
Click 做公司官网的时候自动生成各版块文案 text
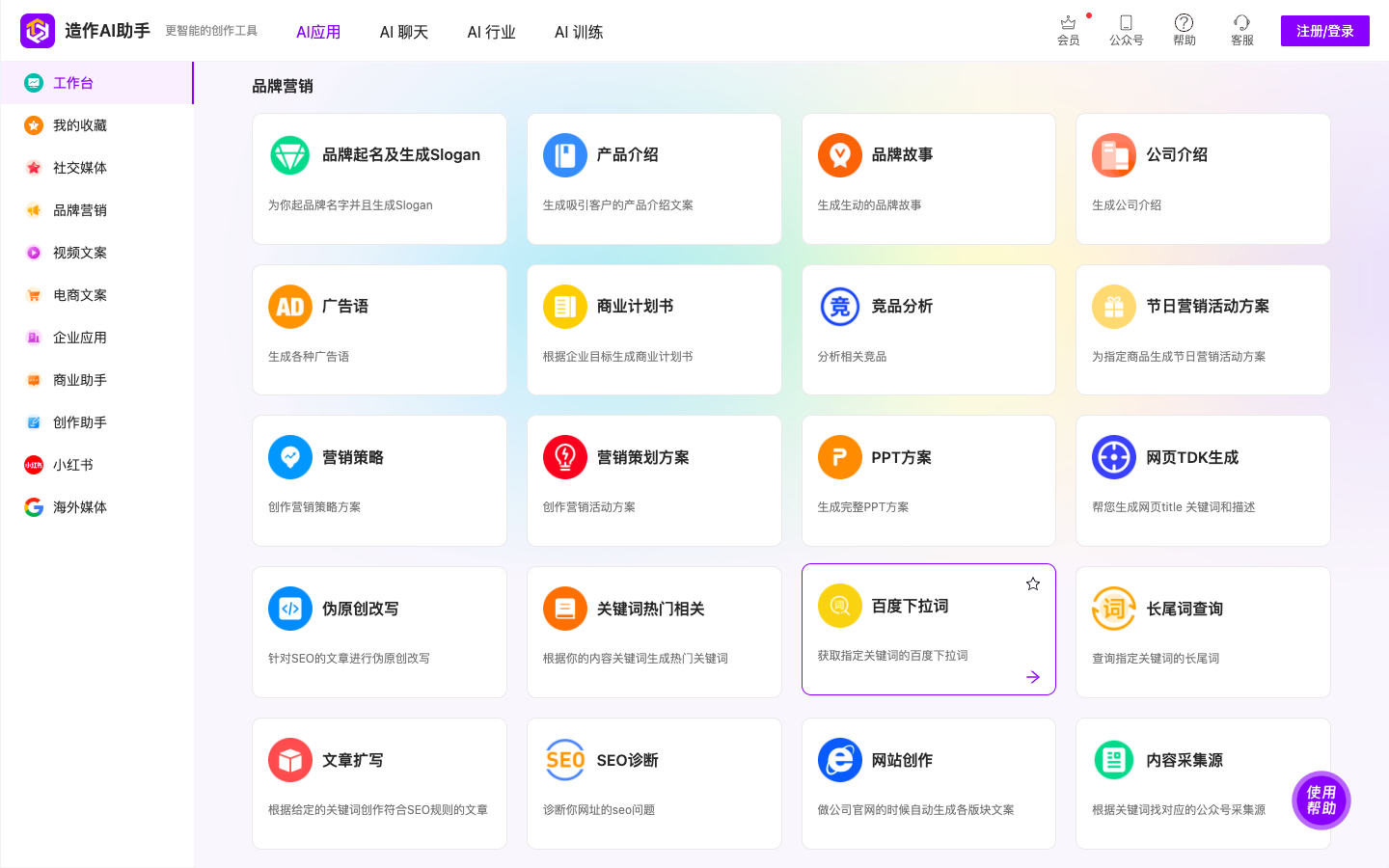(916, 810)
